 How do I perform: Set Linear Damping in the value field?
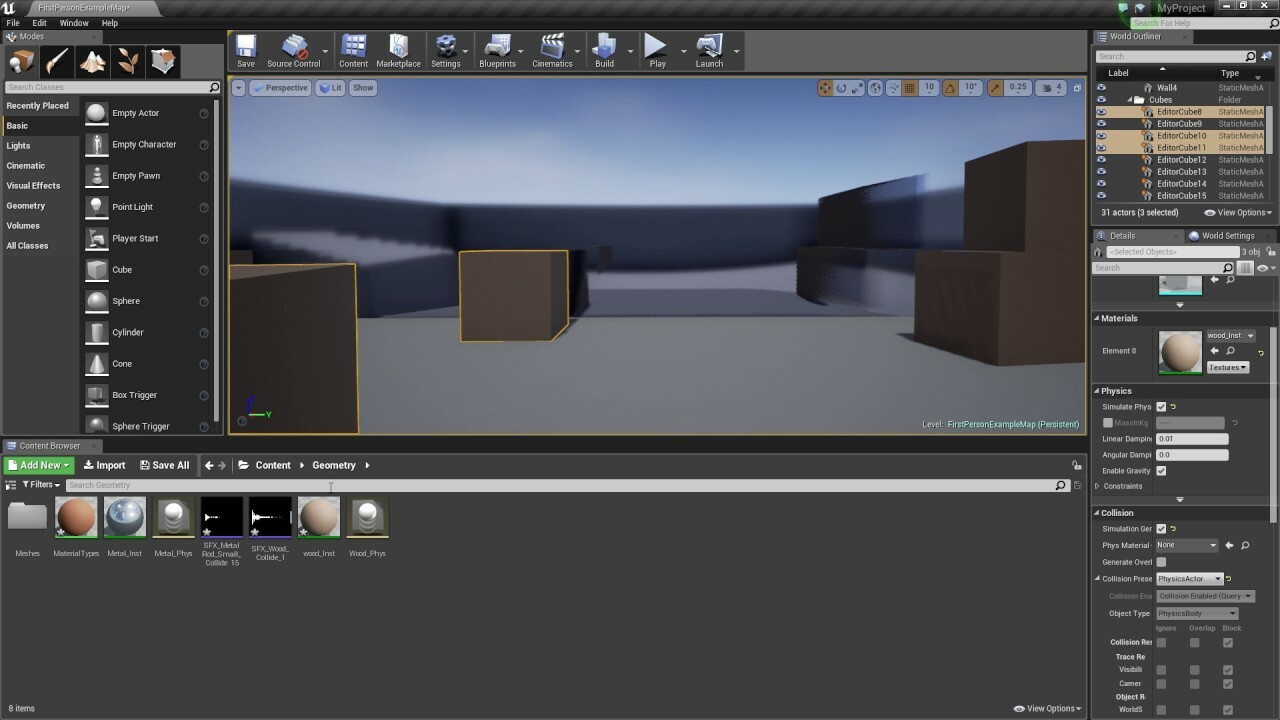coord(1191,438)
